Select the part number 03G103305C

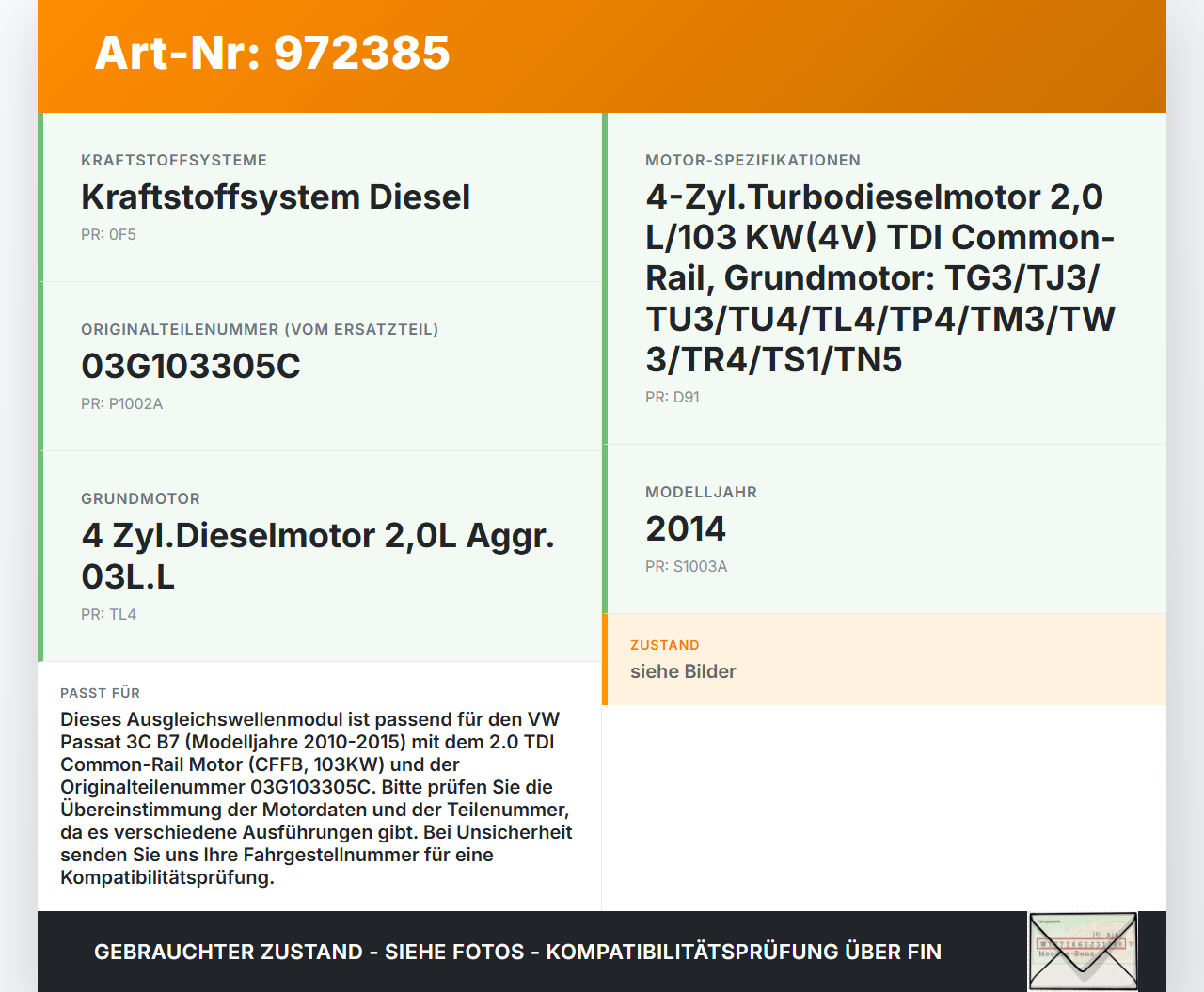pyautogui.click(x=191, y=366)
